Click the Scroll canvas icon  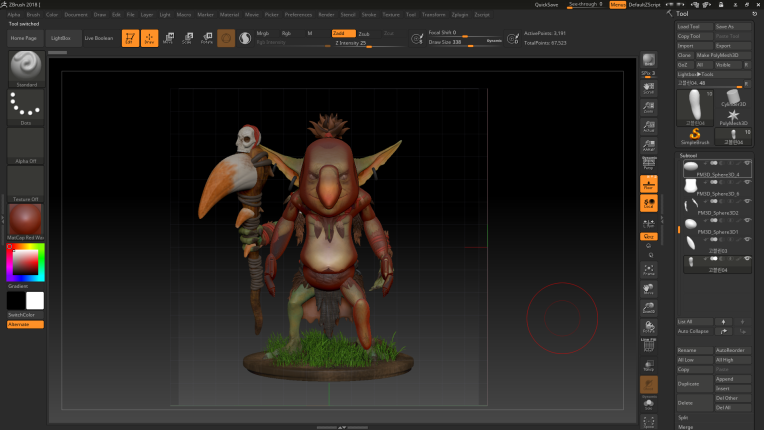[x=649, y=88]
